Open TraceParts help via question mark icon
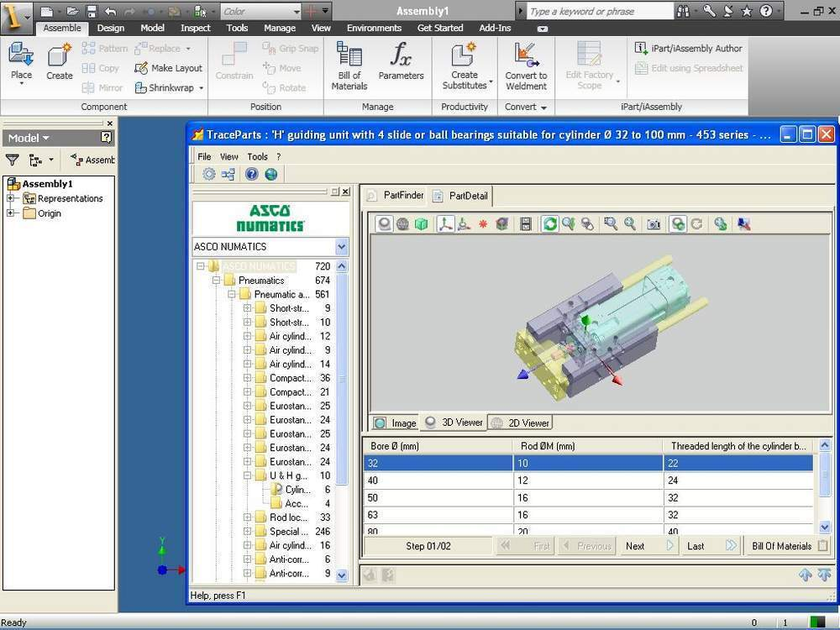 (251, 173)
